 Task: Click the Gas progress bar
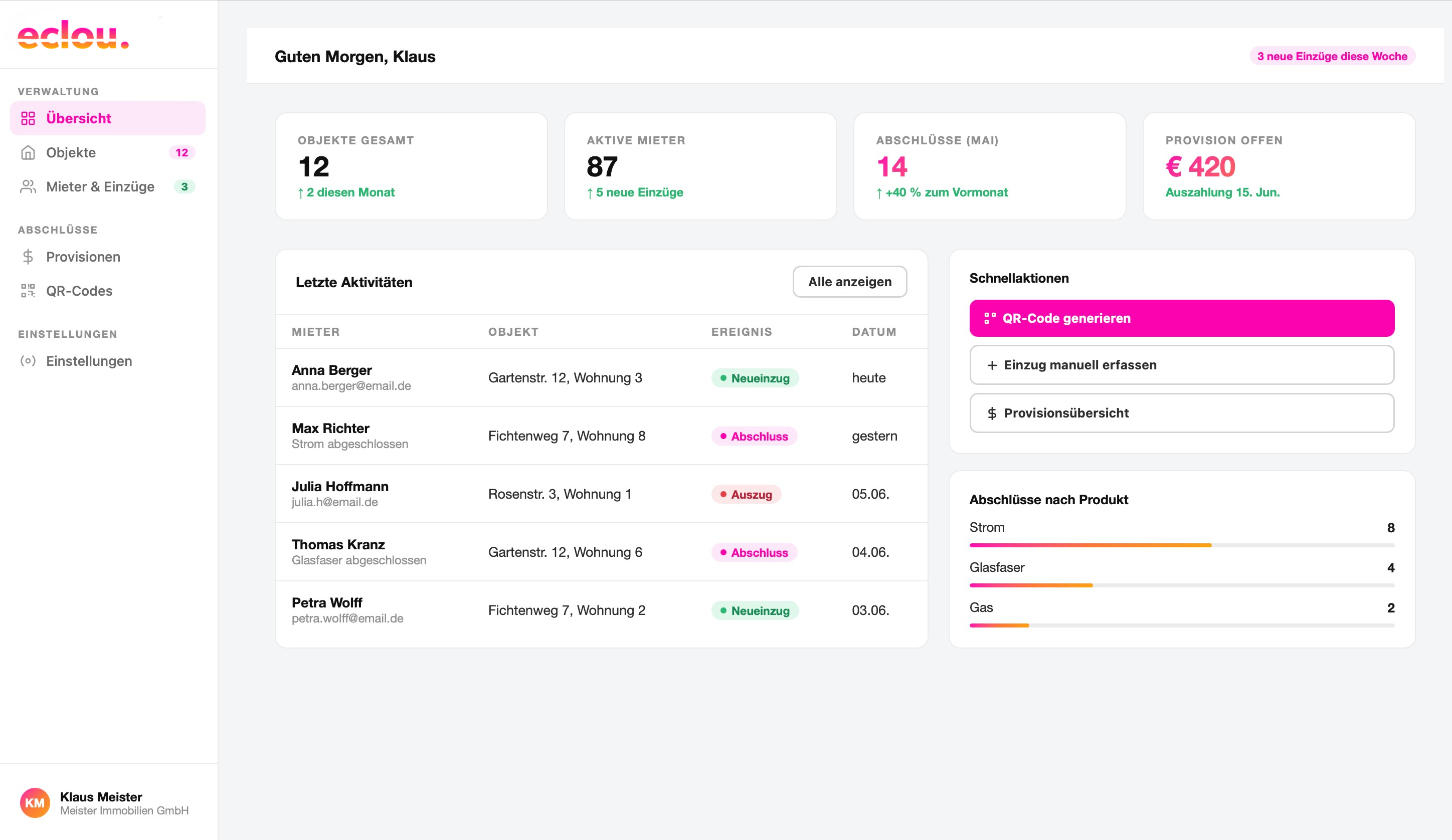pos(1182,625)
